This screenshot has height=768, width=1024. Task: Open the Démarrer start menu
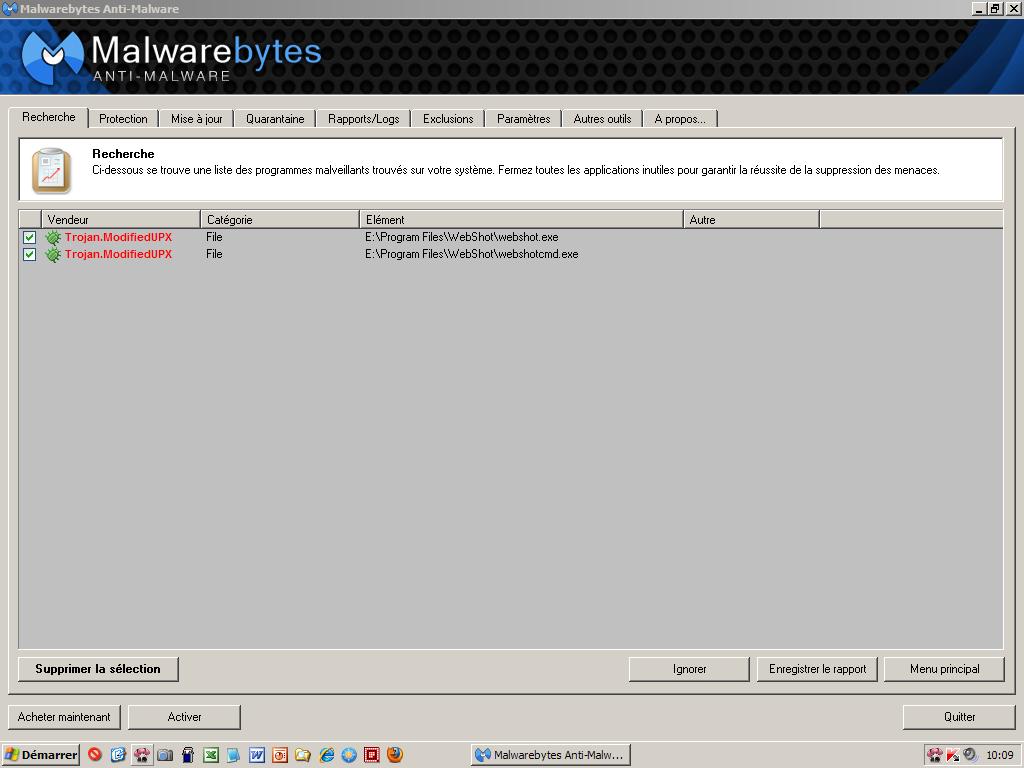click(x=40, y=755)
